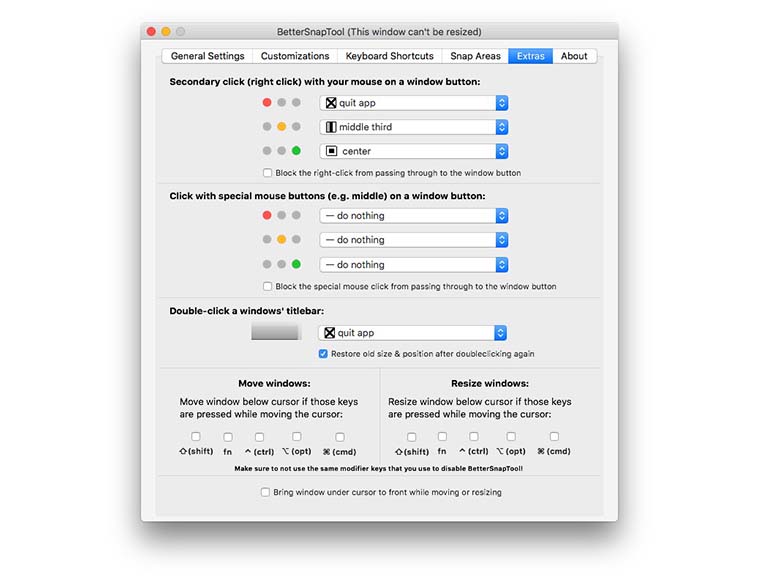760x580 pixels.
Task: Open the right-click red button action dropdown
Action: click(413, 103)
